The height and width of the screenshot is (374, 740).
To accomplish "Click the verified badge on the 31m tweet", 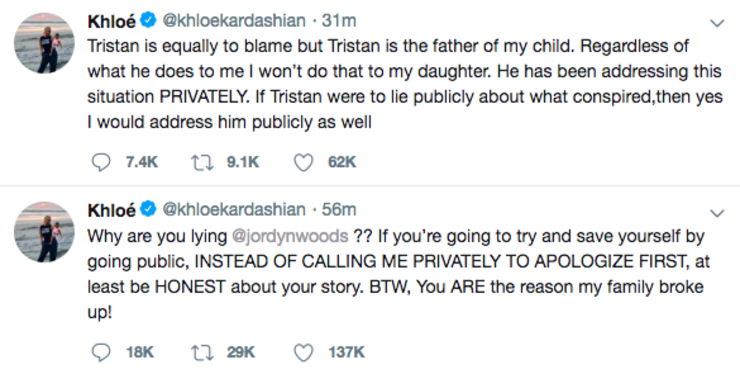I will pos(148,20).
